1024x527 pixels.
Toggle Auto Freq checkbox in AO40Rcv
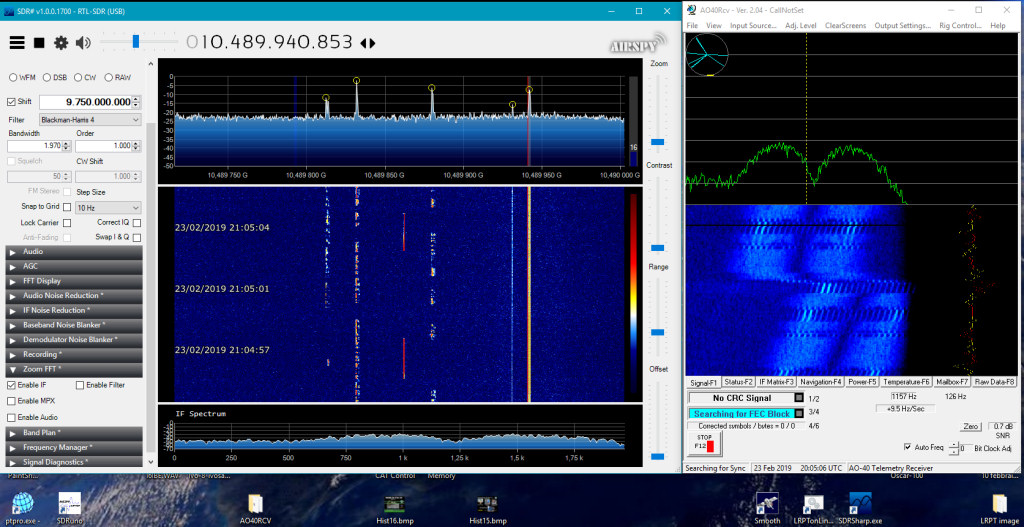coord(907,447)
